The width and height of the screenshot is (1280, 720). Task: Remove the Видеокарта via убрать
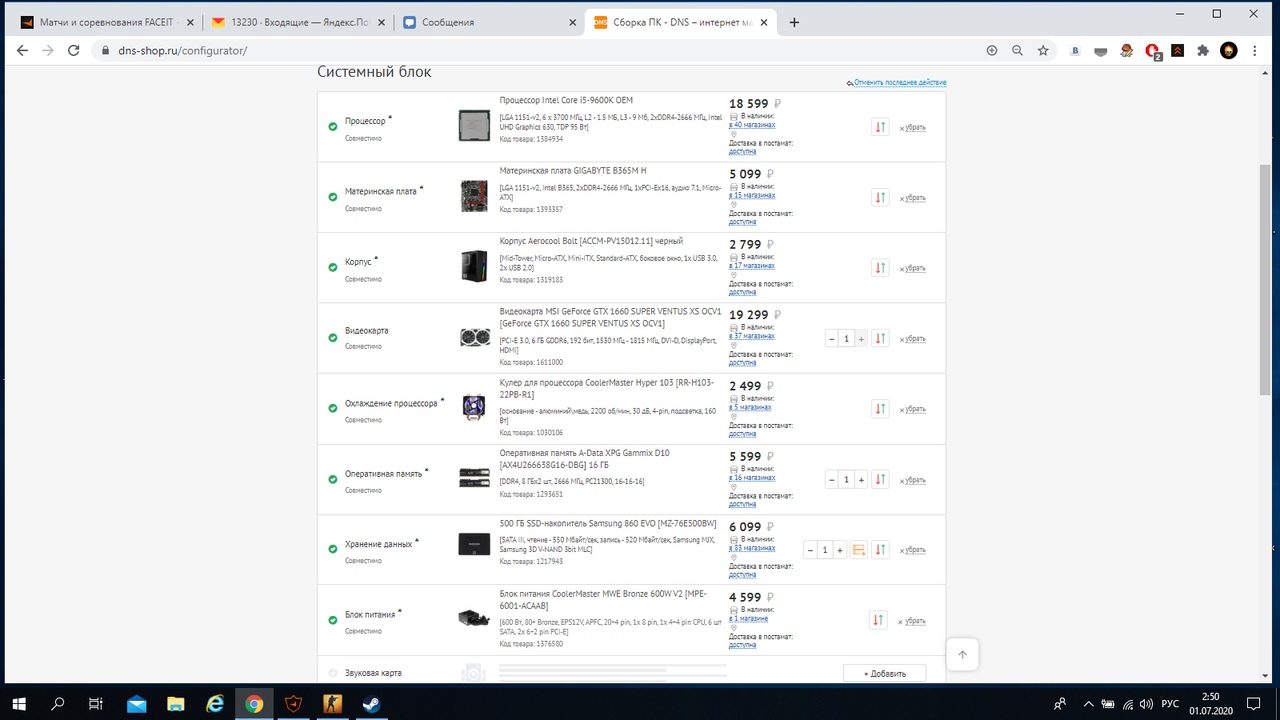tap(912, 339)
